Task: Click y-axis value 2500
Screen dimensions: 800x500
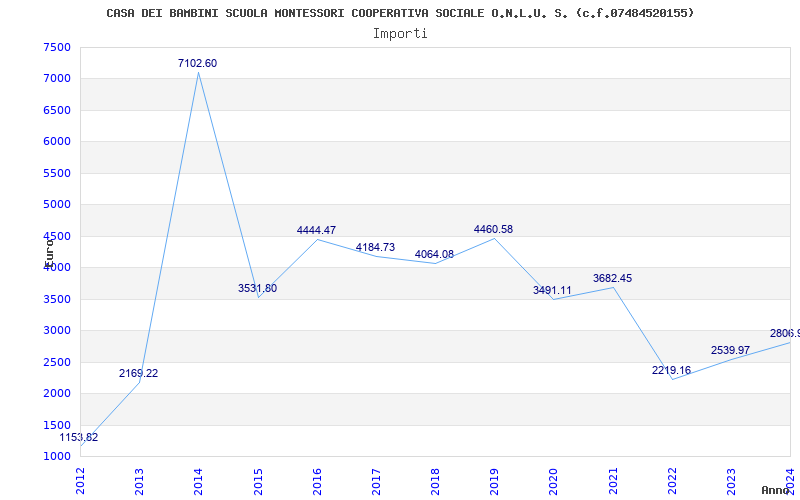Action: click(x=57, y=362)
